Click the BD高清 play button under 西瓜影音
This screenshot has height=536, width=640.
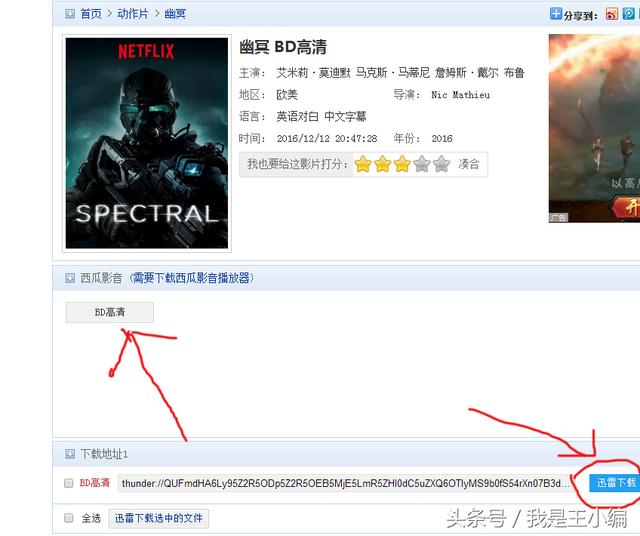pyautogui.click(x=109, y=312)
